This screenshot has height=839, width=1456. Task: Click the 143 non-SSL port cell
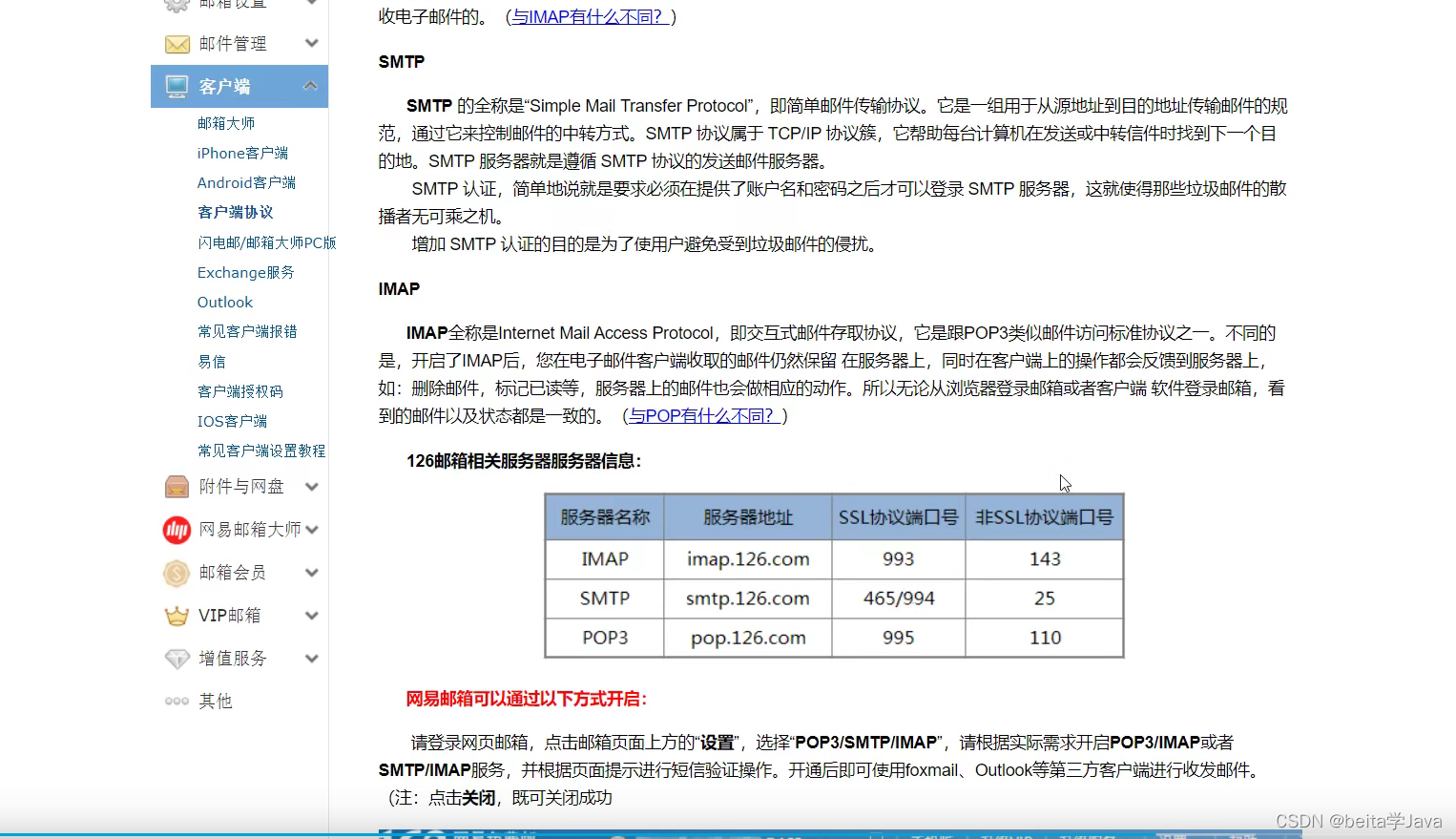tap(1045, 559)
